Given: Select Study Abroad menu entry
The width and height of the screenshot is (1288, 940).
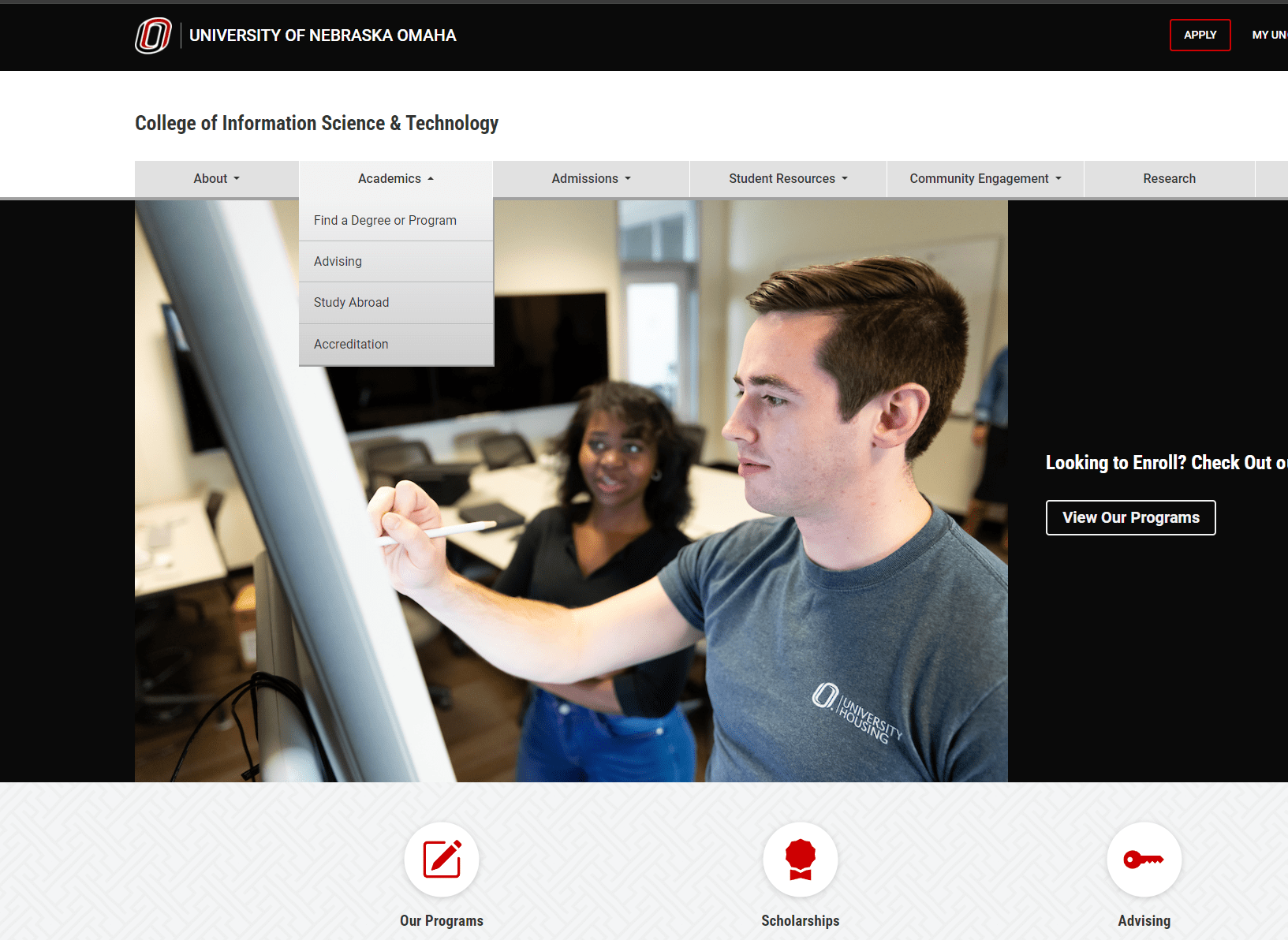Looking at the screenshot, I should pos(396,303).
